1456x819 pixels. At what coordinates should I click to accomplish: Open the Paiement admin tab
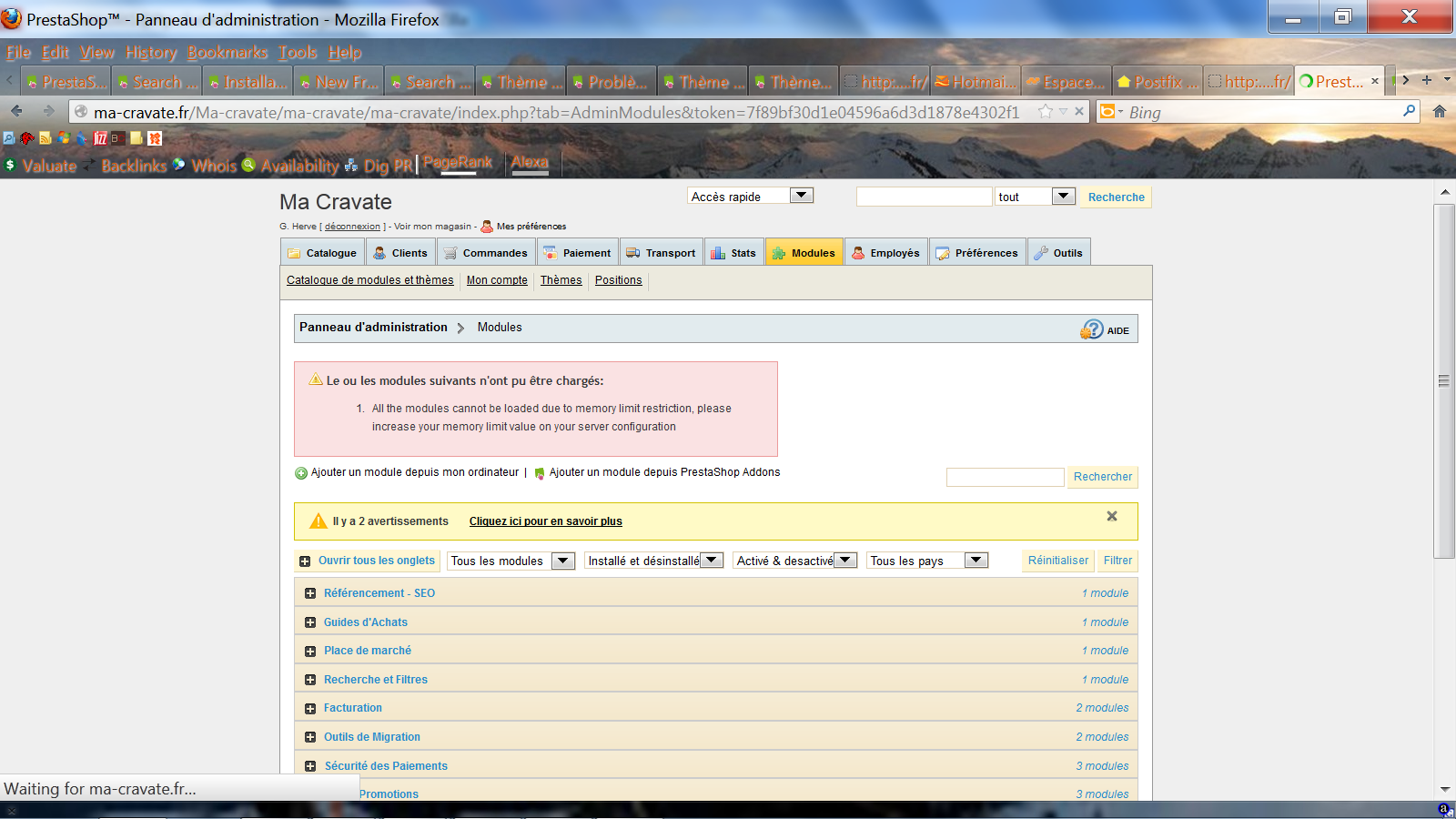(x=578, y=252)
